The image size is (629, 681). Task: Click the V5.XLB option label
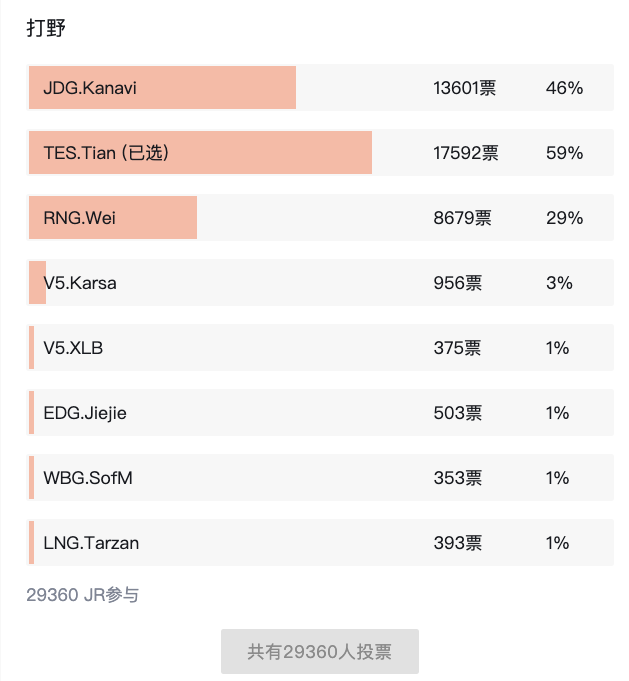pos(73,348)
